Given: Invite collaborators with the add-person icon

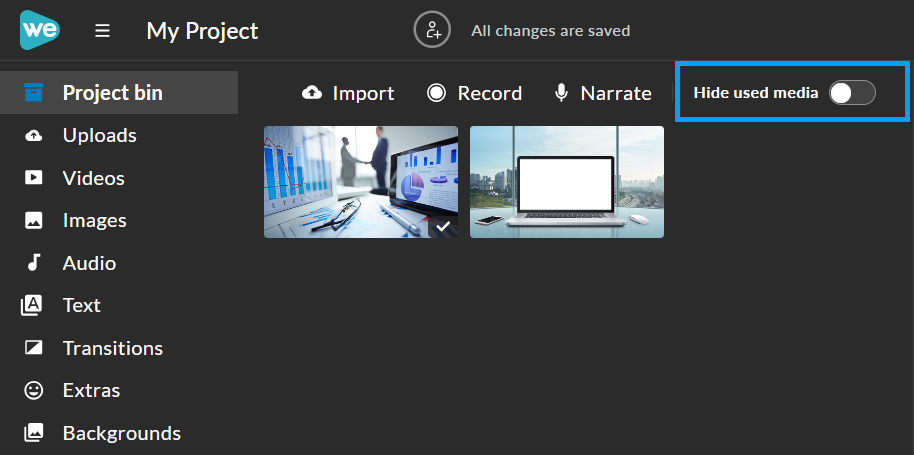Looking at the screenshot, I should [x=432, y=30].
